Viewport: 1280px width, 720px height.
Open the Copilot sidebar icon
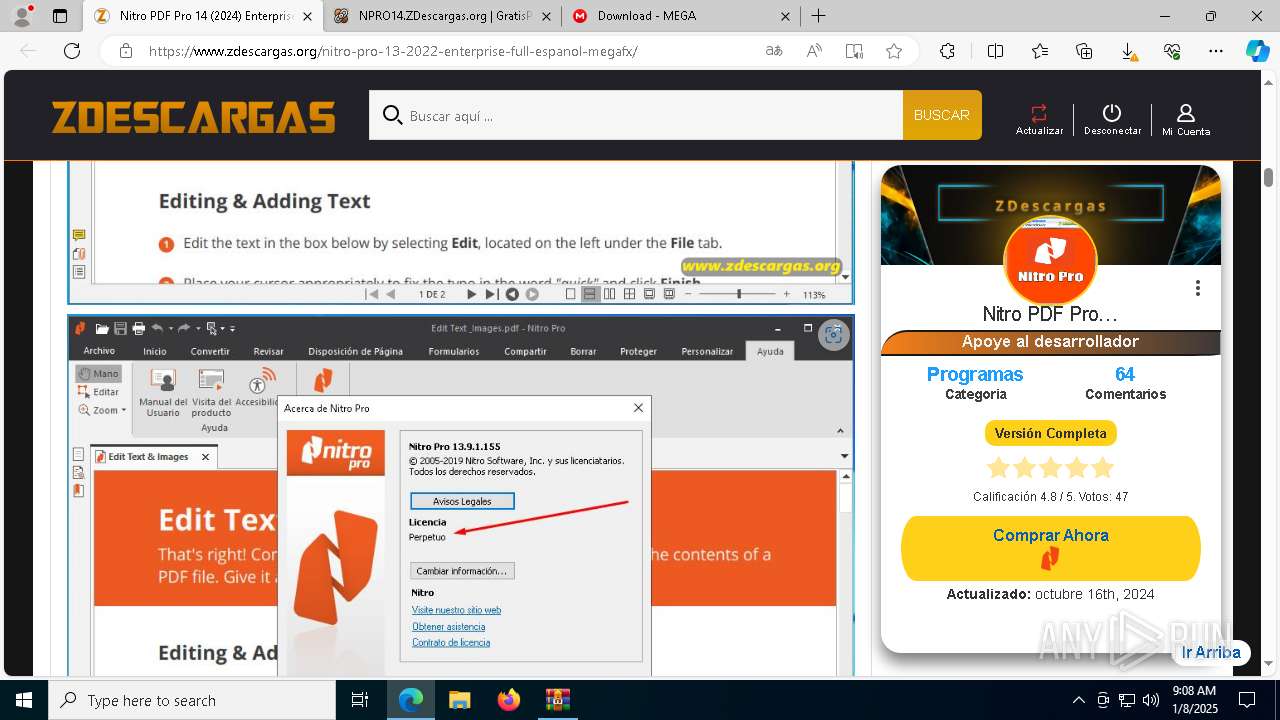click(1257, 51)
